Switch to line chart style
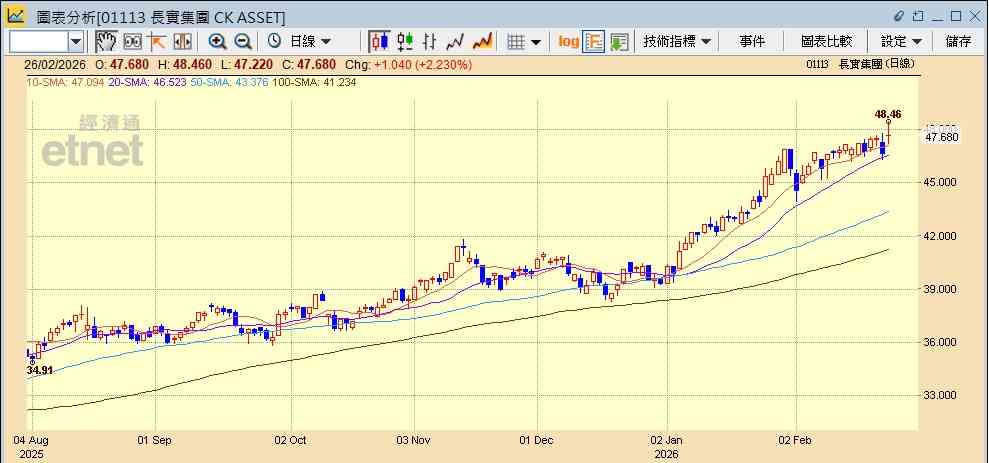Viewport: 989px width, 463px height. 455,42
